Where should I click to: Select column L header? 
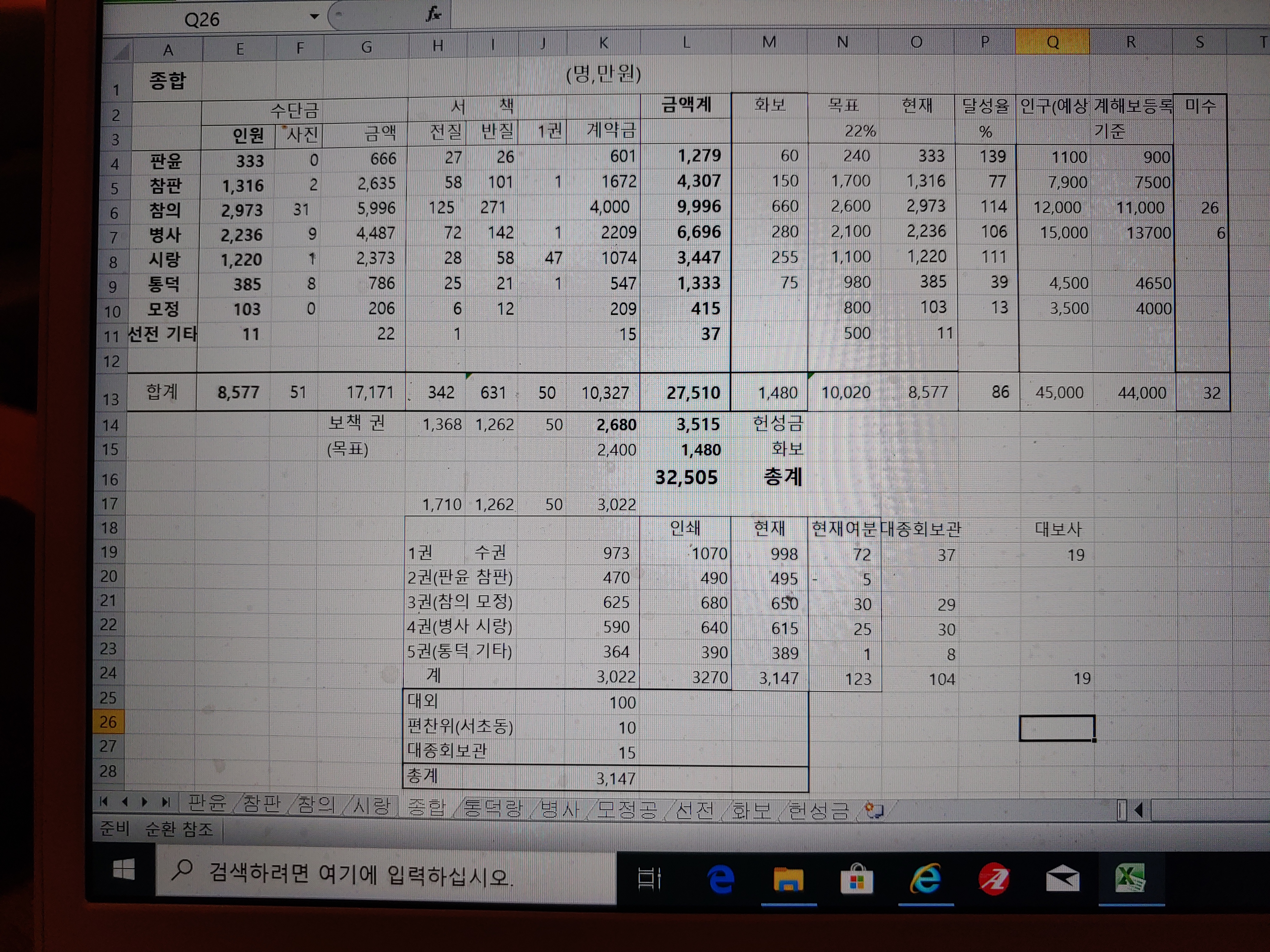[685, 42]
